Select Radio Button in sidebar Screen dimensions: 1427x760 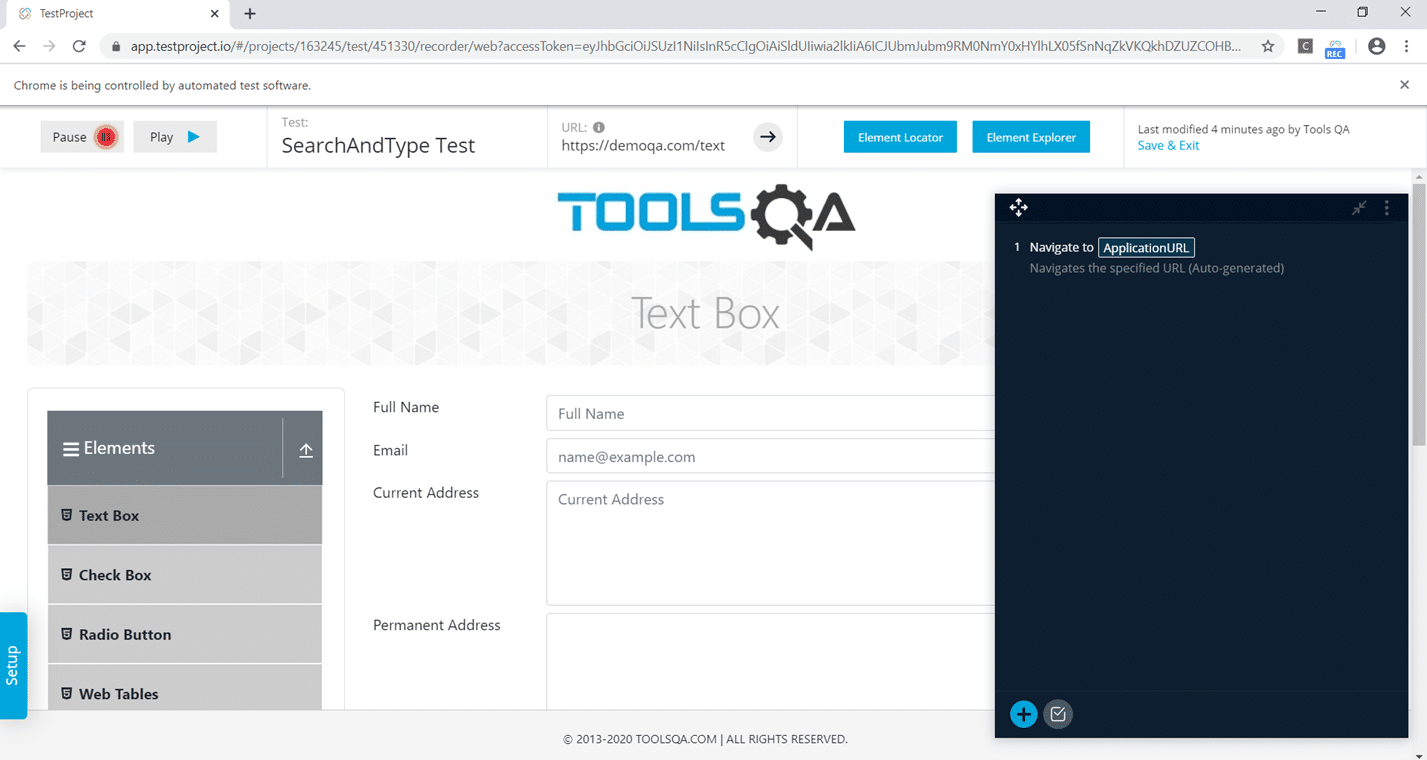(x=185, y=634)
